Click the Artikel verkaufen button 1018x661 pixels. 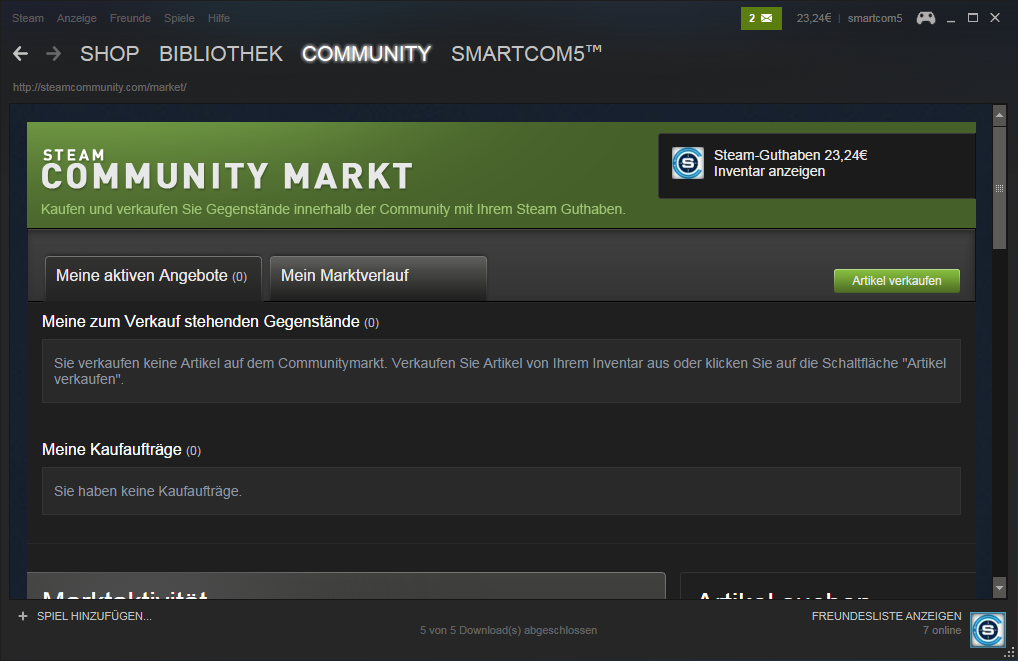click(897, 281)
